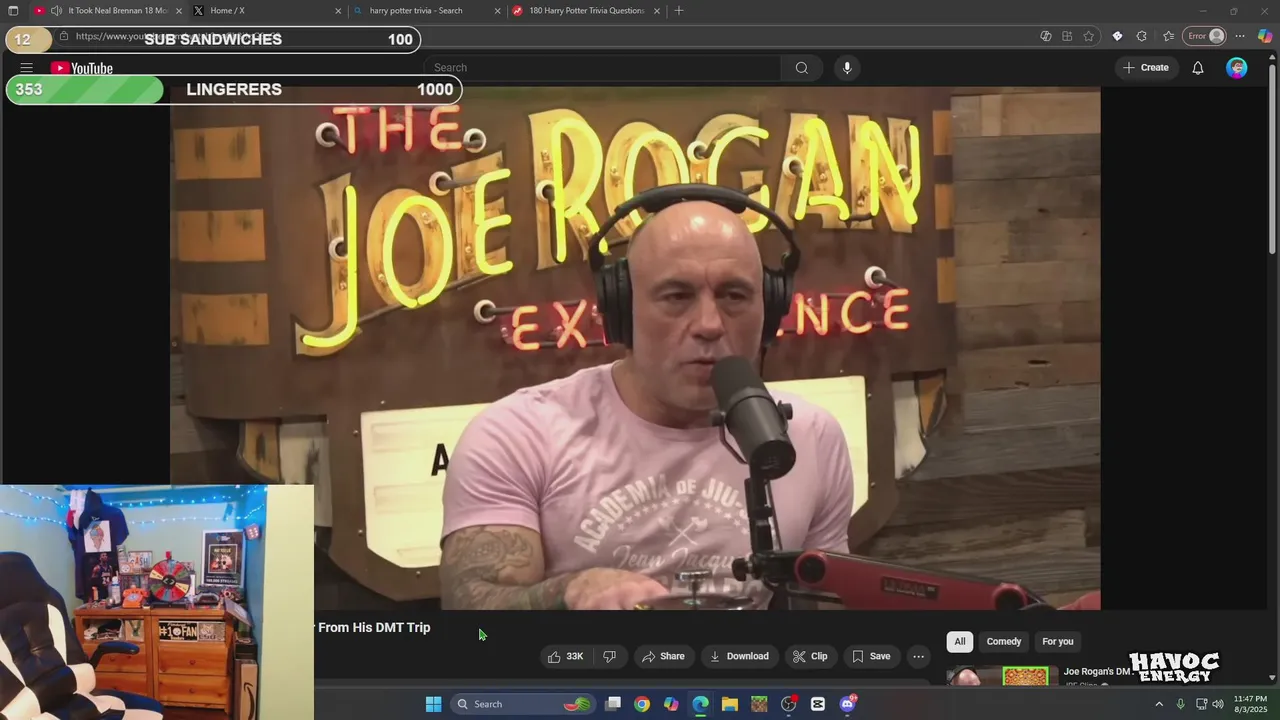The height and width of the screenshot is (720, 1280).
Task: Open Edge favorites list icon
Action: point(1168,36)
